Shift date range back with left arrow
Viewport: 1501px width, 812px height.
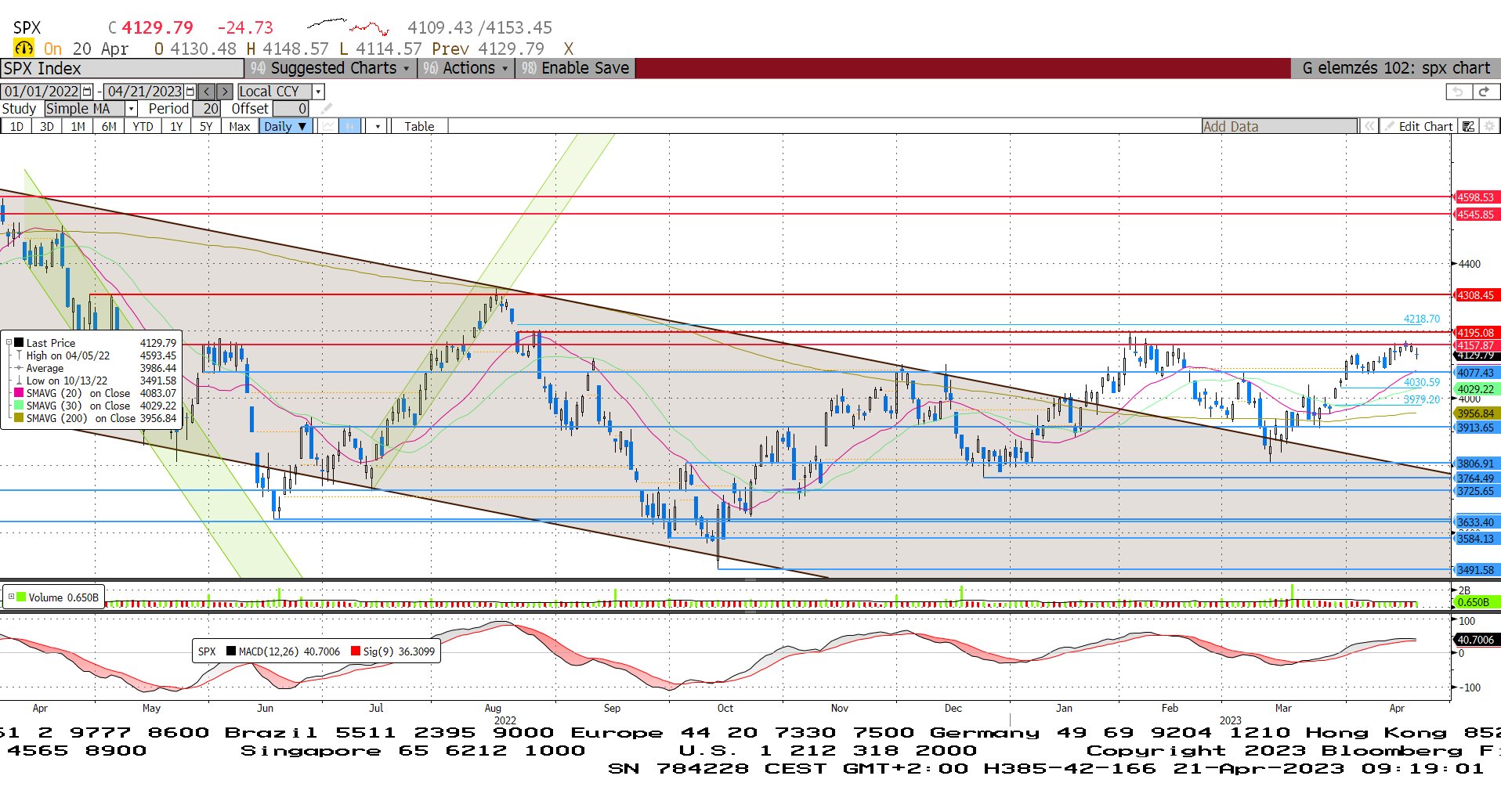[207, 92]
